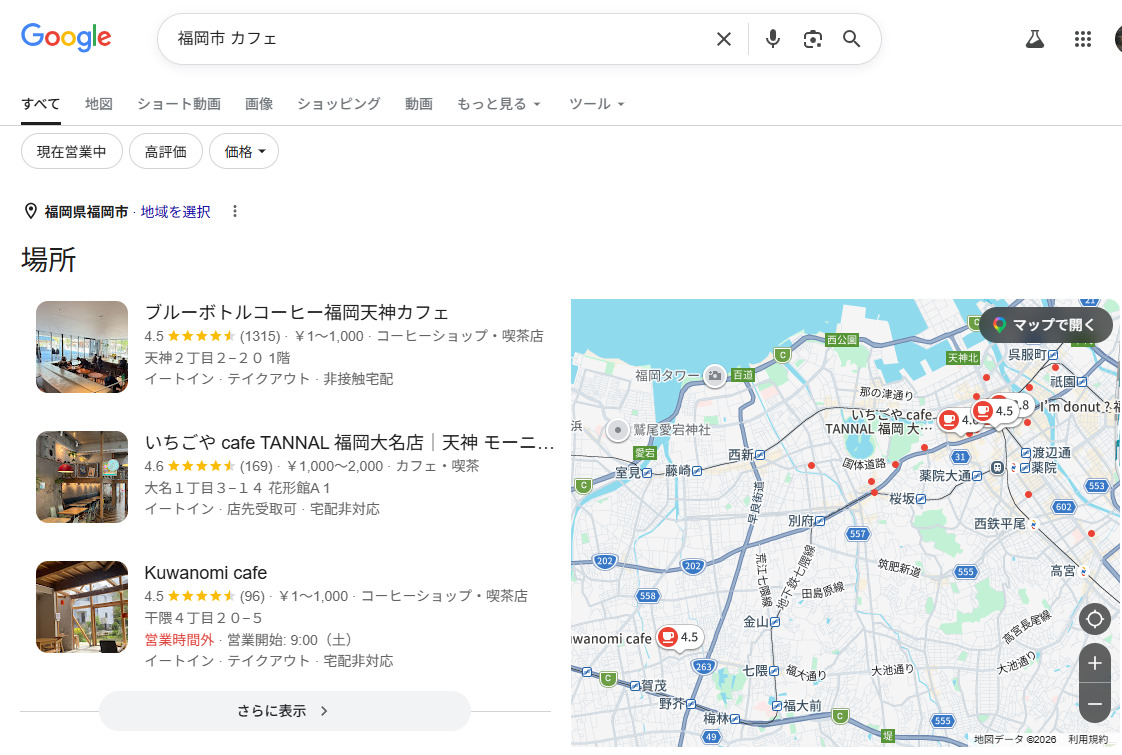Viewport: 1122px width, 755px height.
Task: Click the 利用規約 link under the map
Action: click(x=1088, y=739)
